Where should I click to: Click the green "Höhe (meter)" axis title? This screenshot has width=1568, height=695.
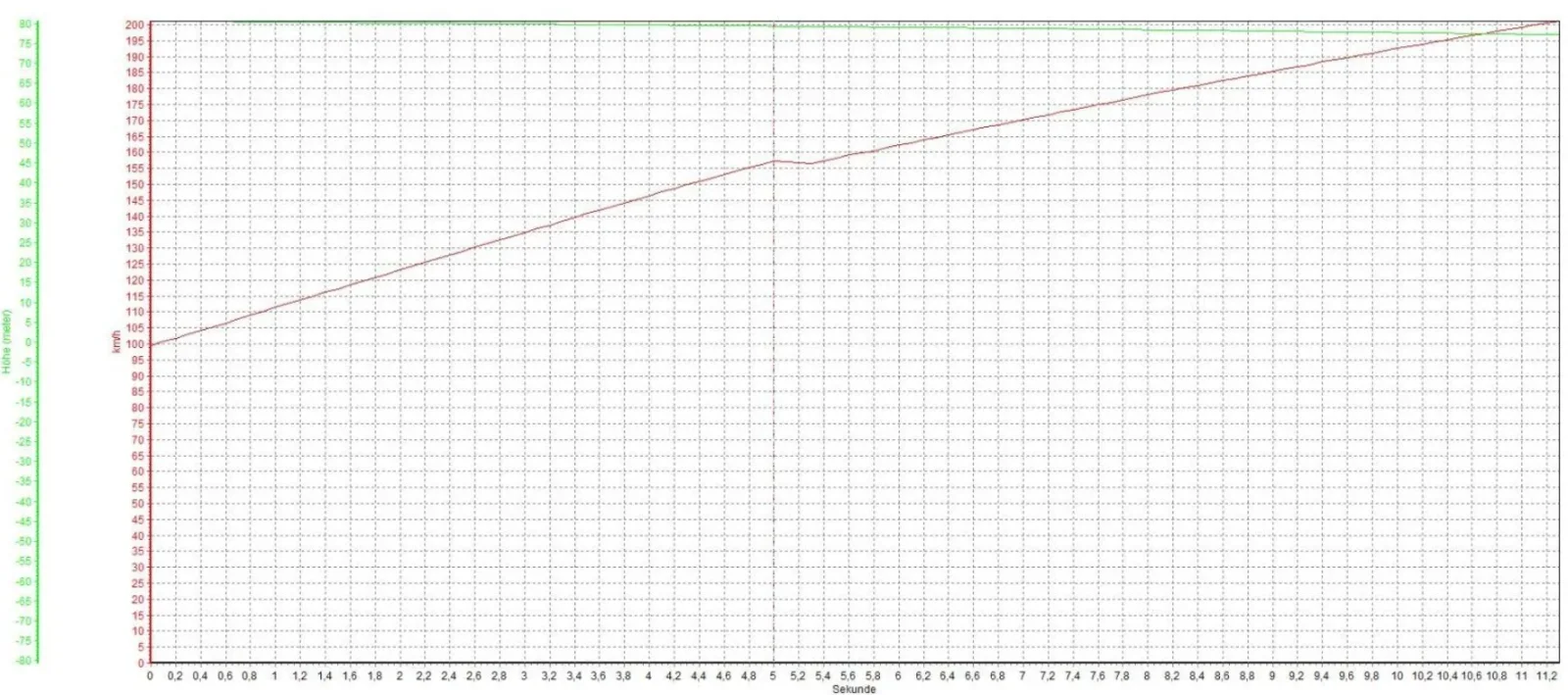(7, 341)
